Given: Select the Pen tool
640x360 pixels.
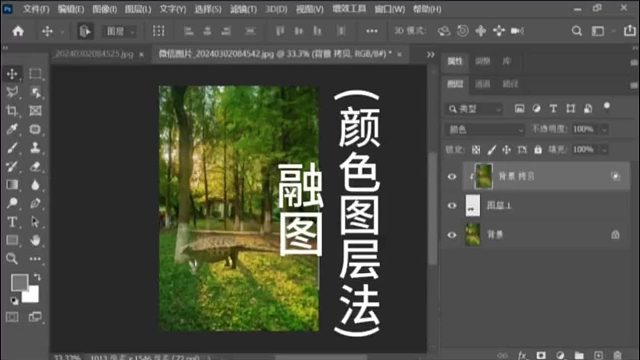Looking at the screenshot, I should 35,203.
